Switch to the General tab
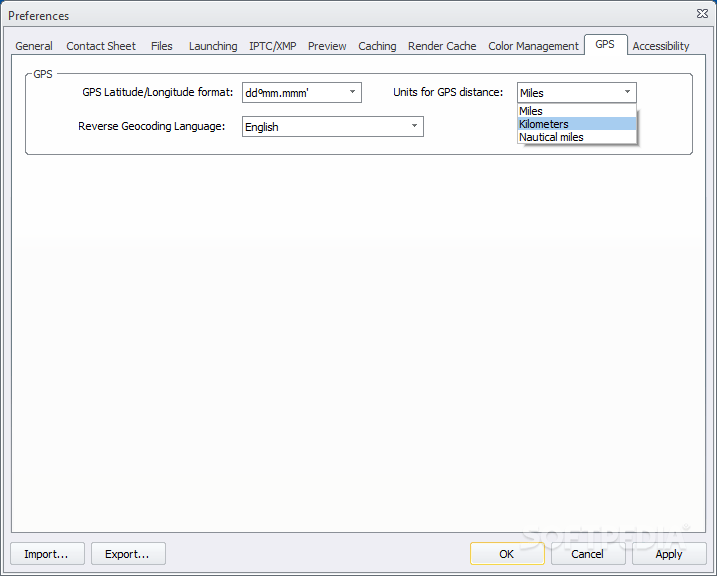 point(34,46)
